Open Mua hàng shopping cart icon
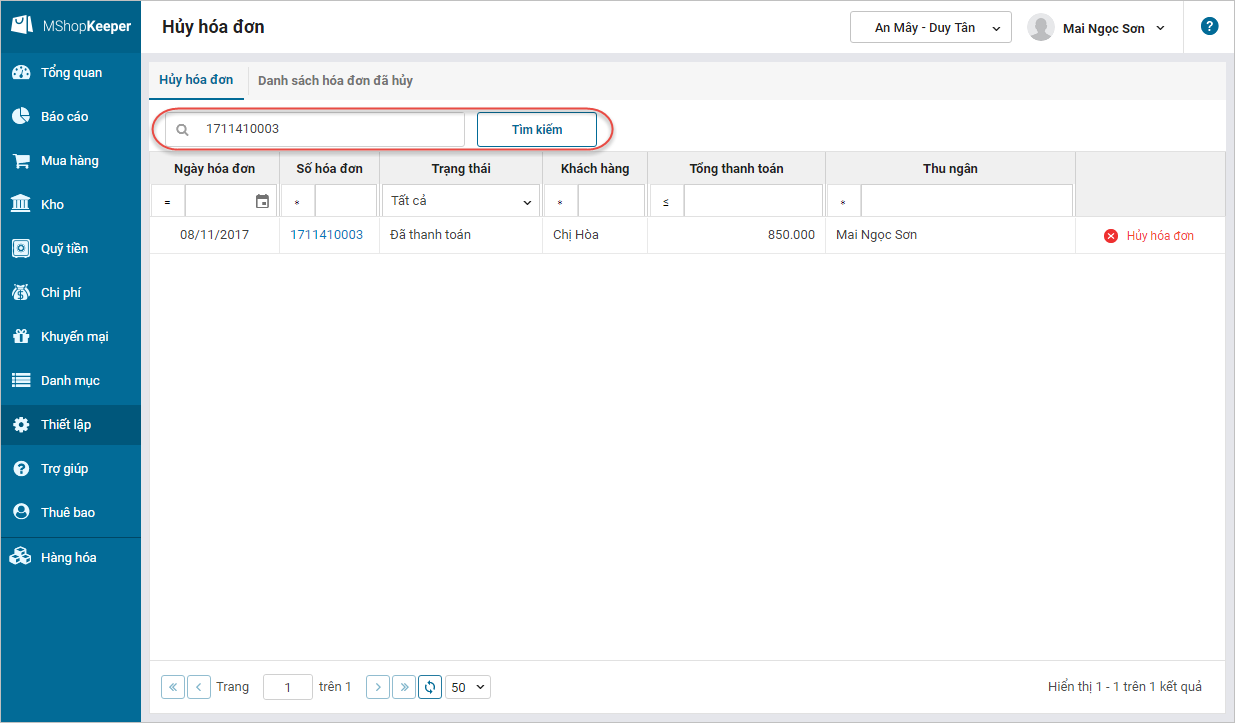This screenshot has width=1235, height=723. click(x=20, y=161)
